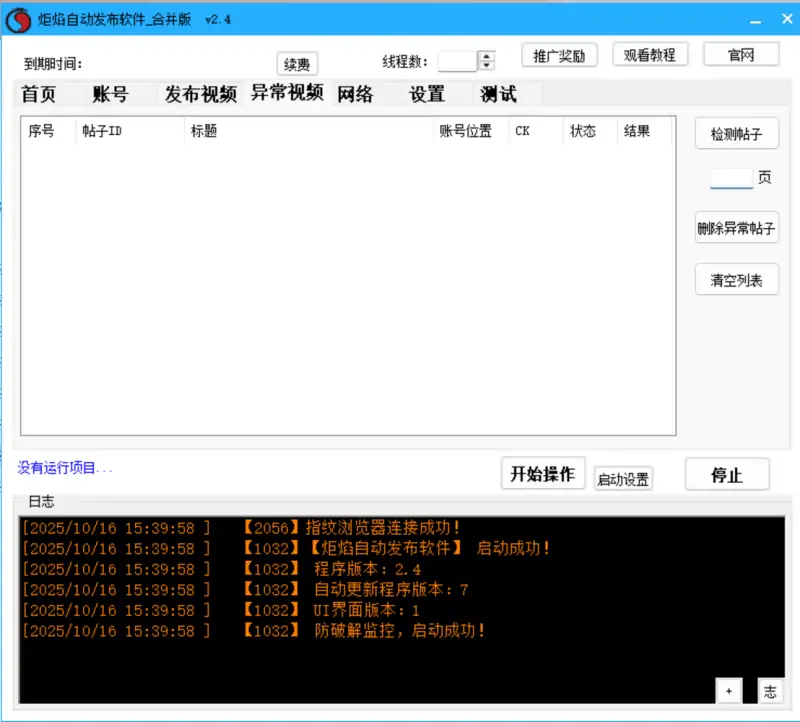Switch to the 首页 tab
The image size is (800, 722).
[x=39, y=95]
